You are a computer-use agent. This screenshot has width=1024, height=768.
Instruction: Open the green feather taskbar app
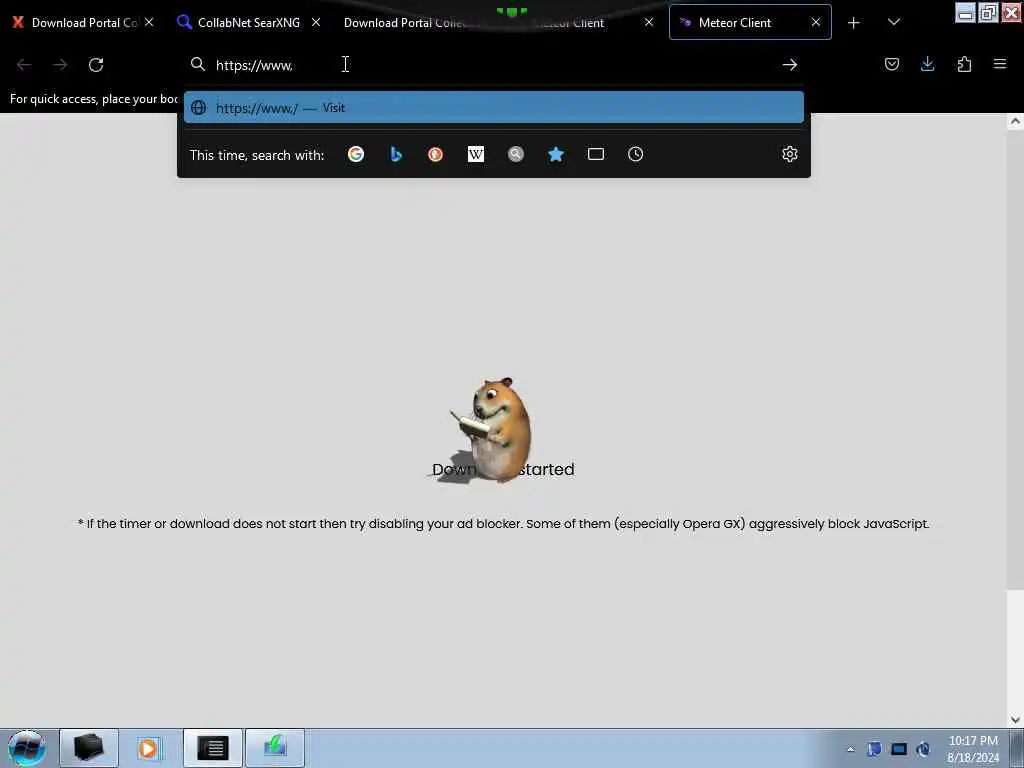point(275,748)
